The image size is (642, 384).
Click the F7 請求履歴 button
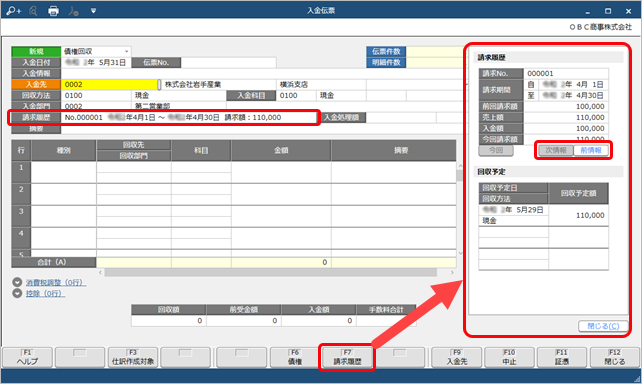[347, 357]
